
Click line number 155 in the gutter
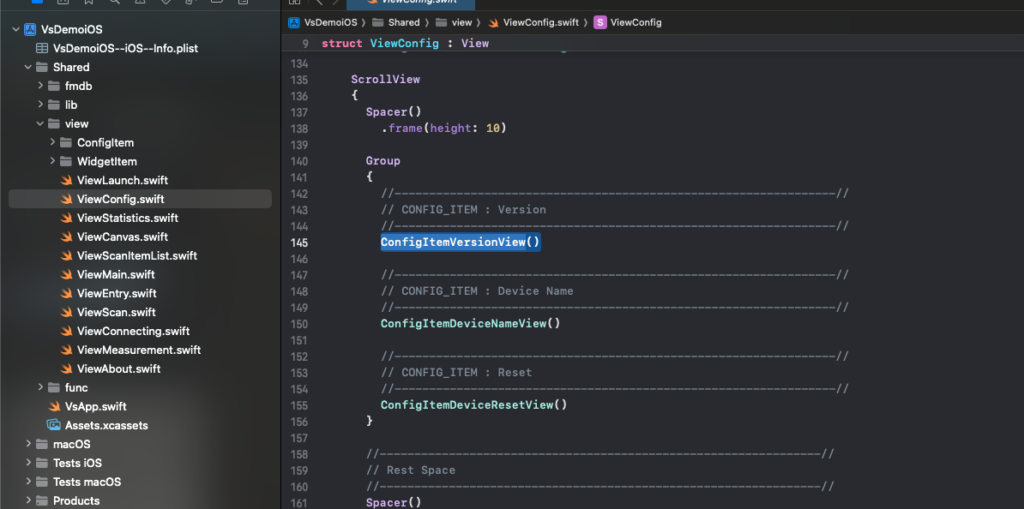pyautogui.click(x=299, y=405)
